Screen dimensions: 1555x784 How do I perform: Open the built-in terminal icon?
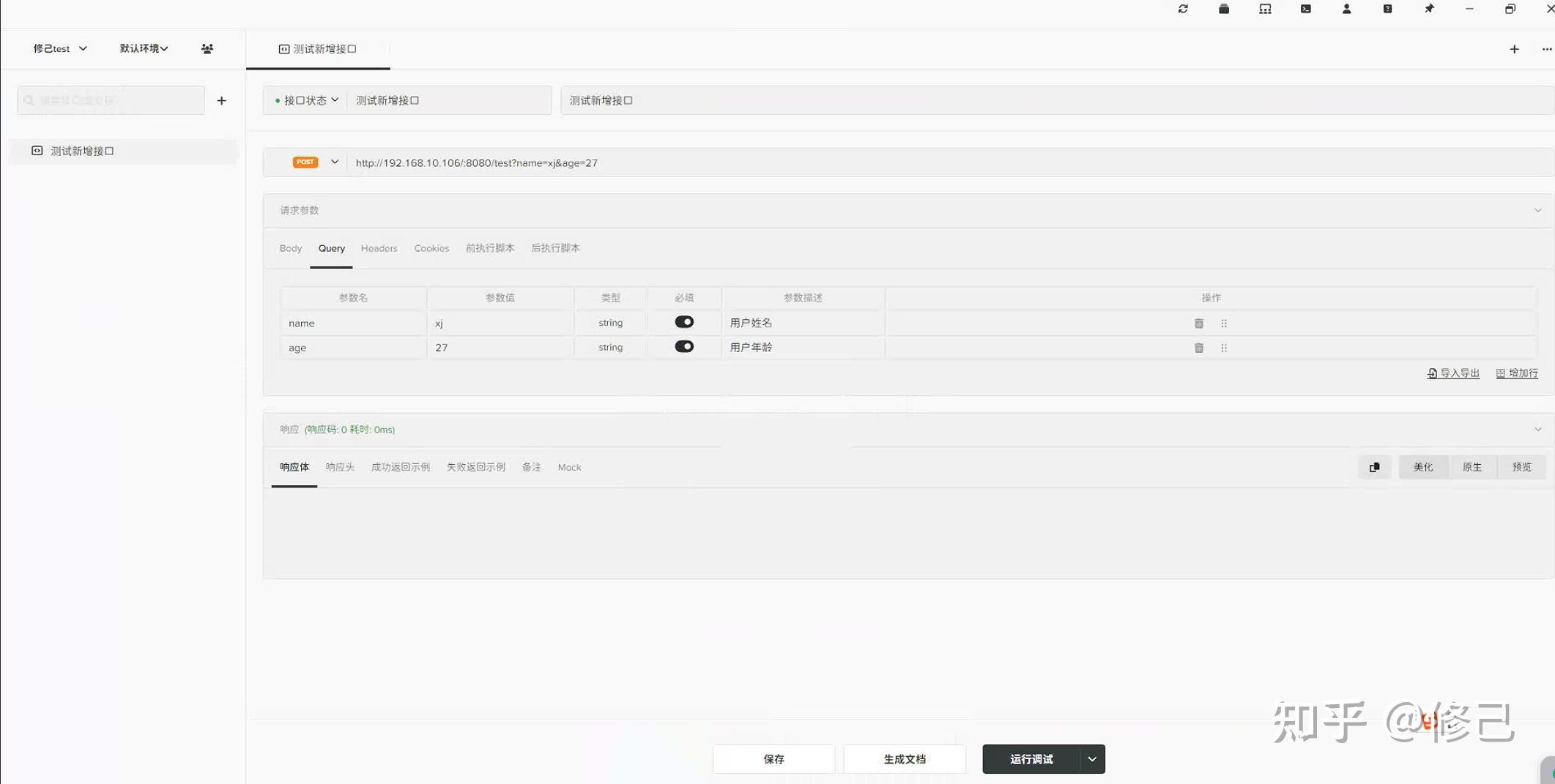(x=1306, y=9)
